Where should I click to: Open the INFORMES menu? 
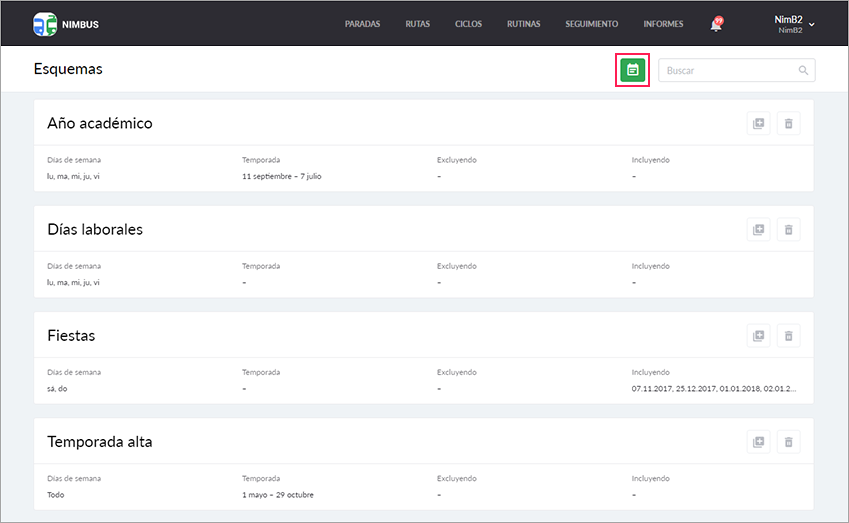(663, 24)
